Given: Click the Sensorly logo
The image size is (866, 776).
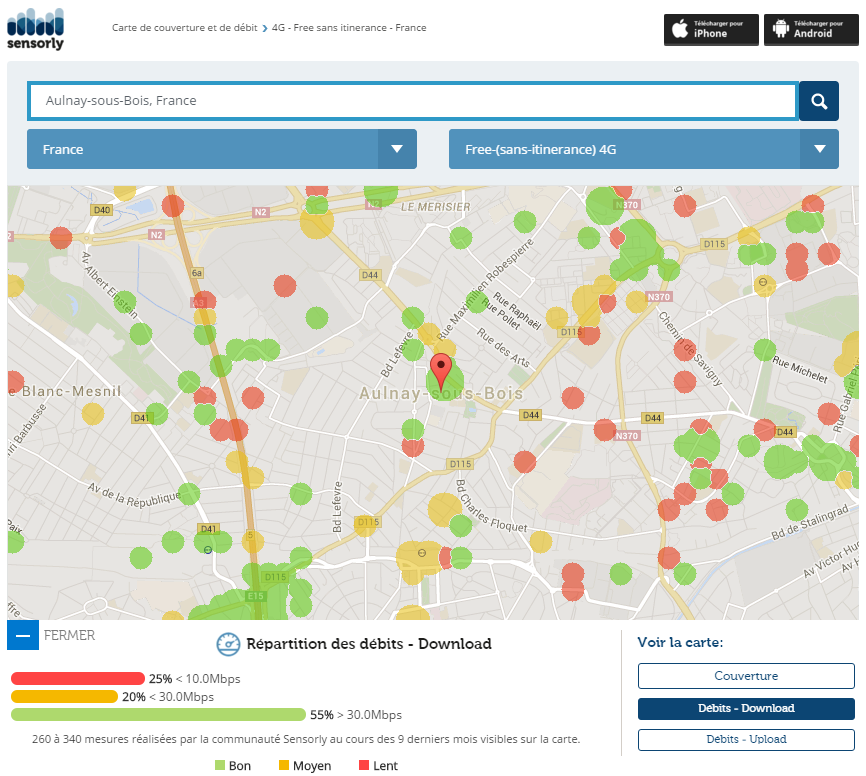Looking at the screenshot, I should click(x=35, y=28).
